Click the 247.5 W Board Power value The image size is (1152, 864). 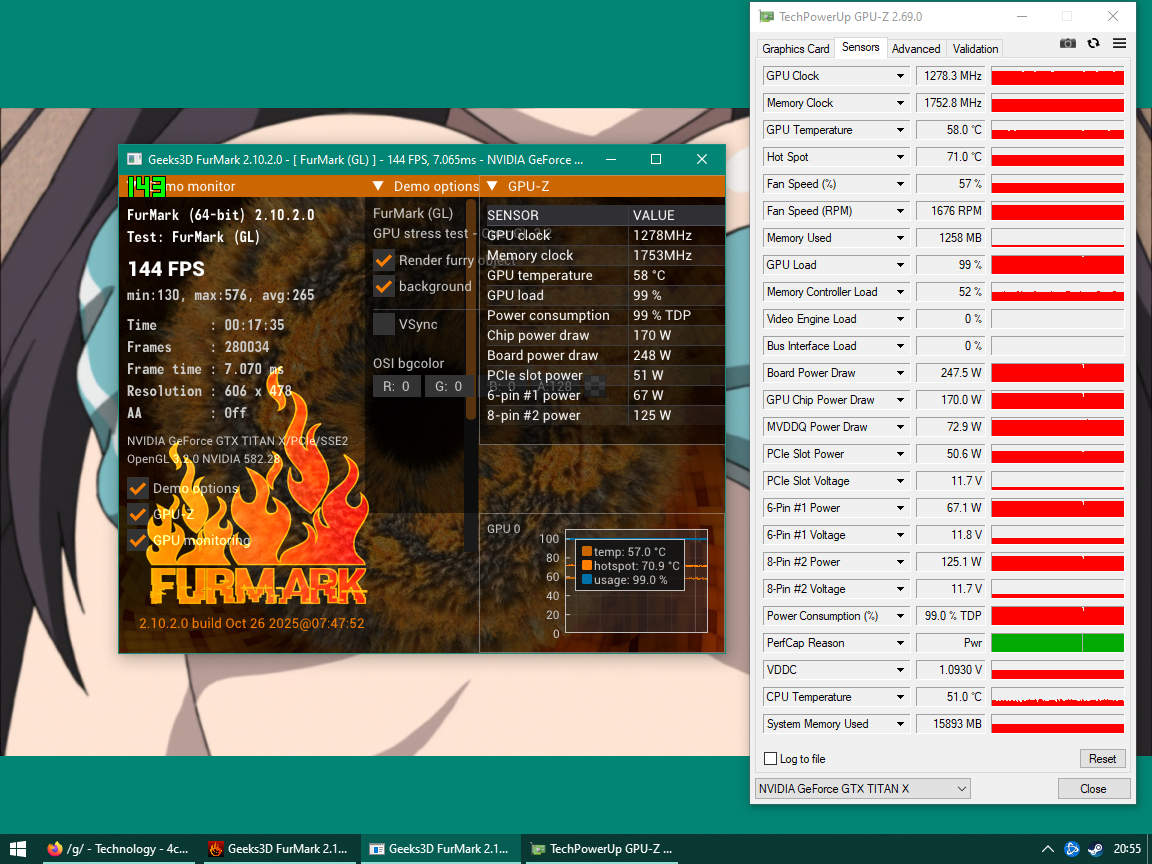tap(951, 372)
